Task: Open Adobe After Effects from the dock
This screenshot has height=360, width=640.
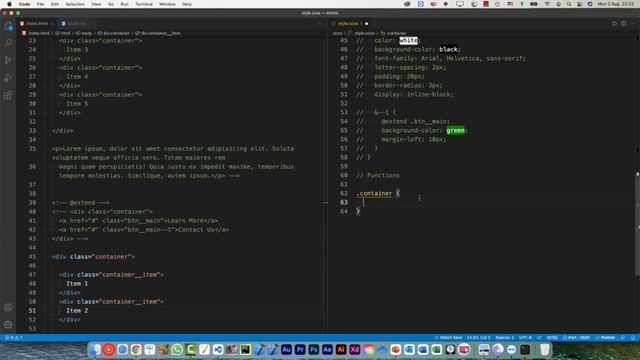Action: (x=327, y=349)
